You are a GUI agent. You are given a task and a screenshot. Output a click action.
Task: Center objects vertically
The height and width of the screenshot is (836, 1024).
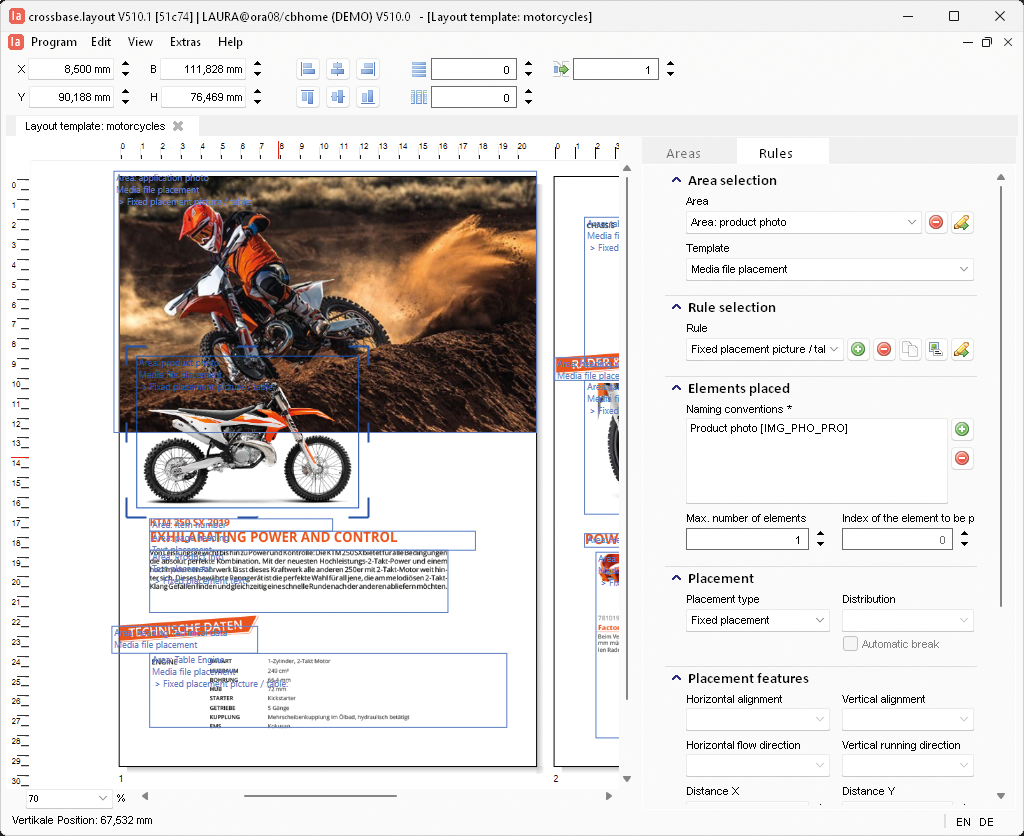338,97
